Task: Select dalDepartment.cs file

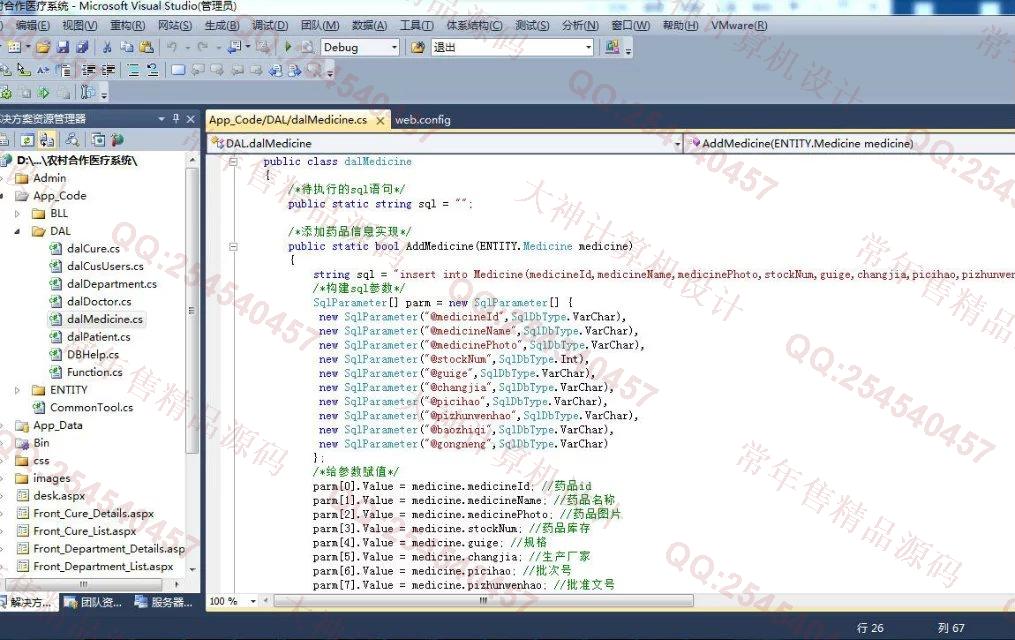Action: (x=111, y=284)
